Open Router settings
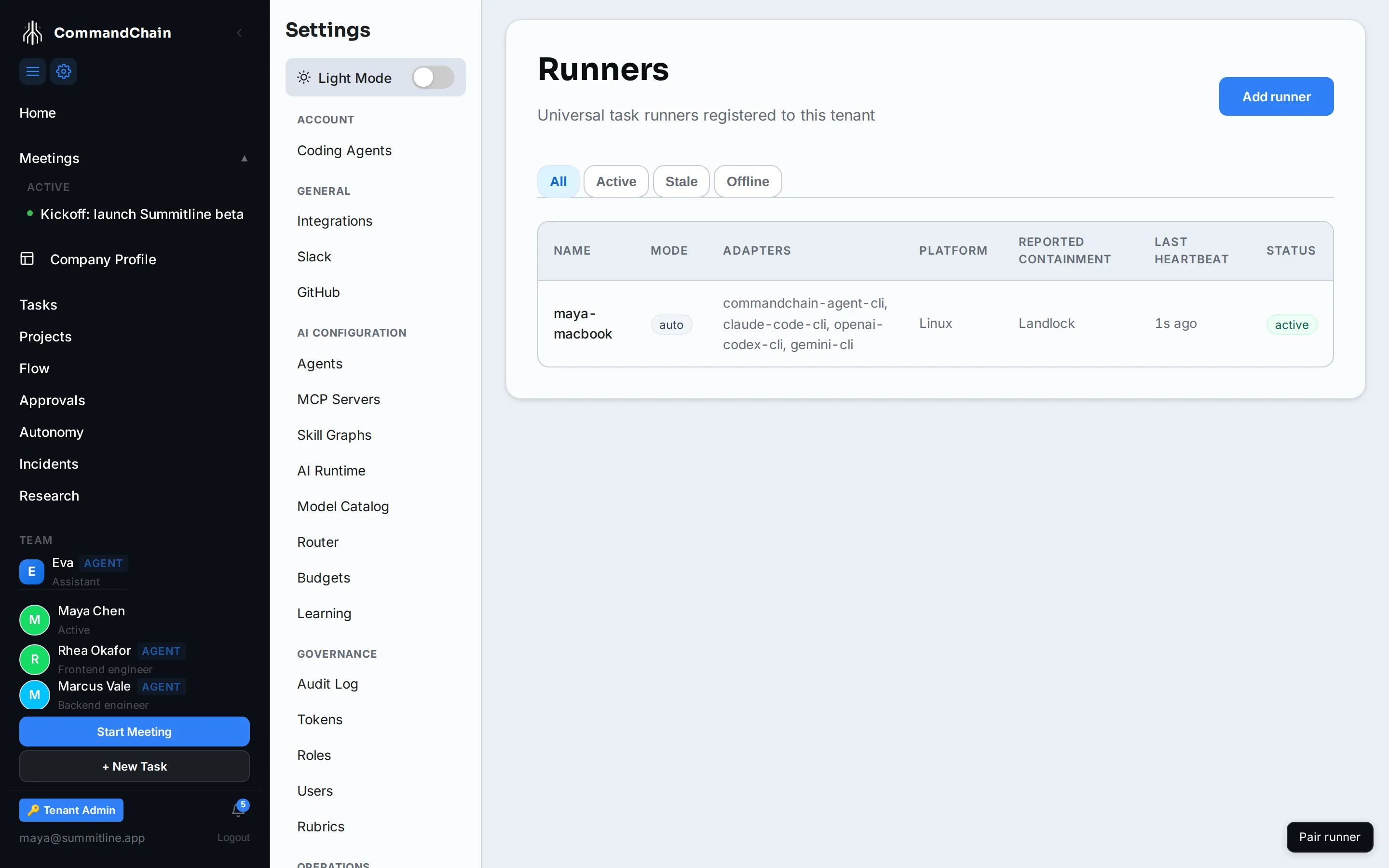The image size is (1389, 868). point(318,542)
